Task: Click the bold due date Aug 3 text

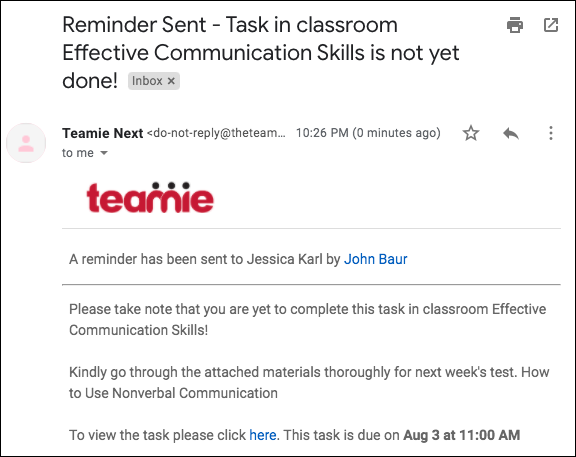Action: [461, 435]
